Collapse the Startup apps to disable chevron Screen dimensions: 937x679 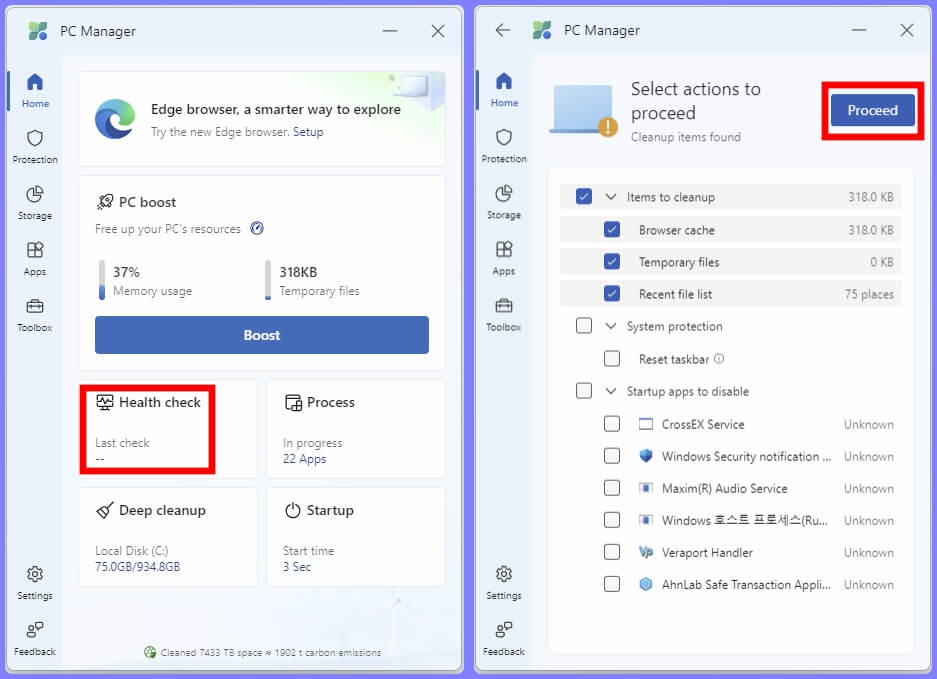click(x=611, y=391)
